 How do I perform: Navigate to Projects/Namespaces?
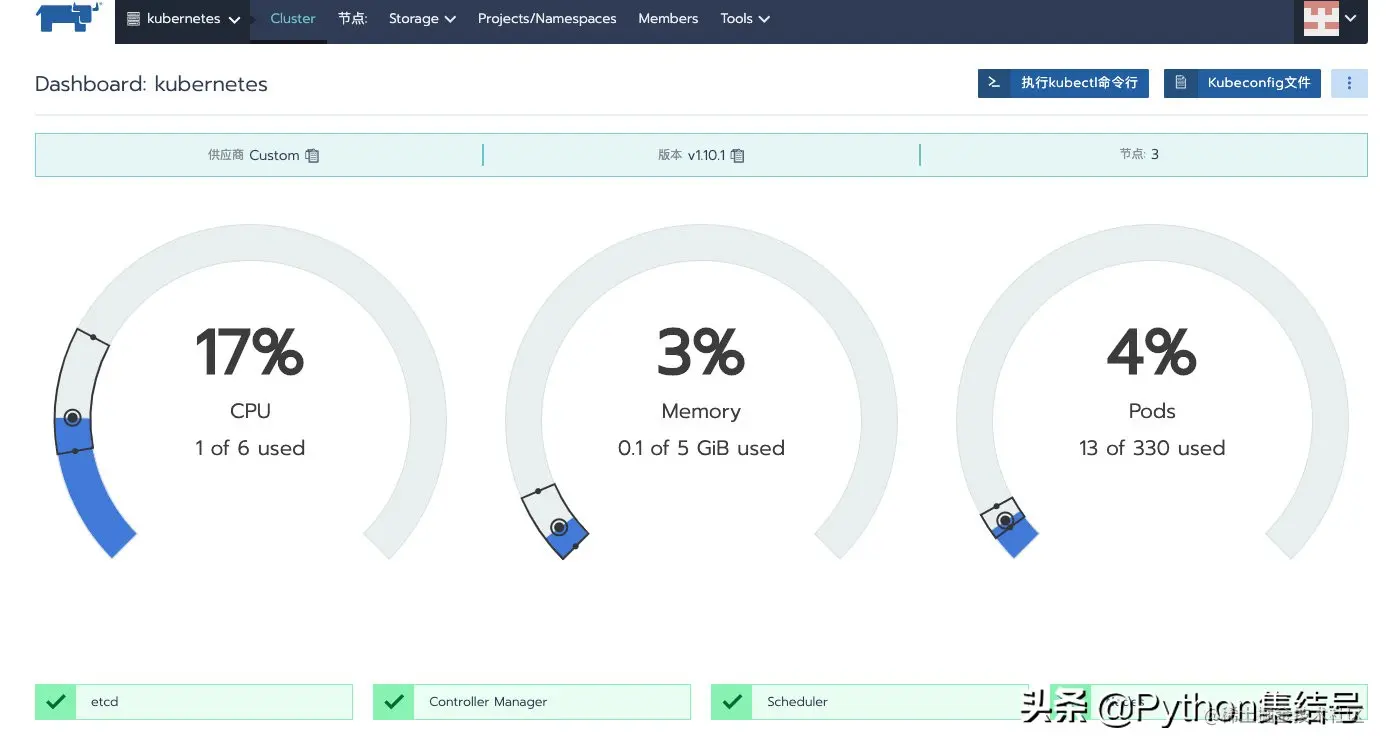coord(547,18)
